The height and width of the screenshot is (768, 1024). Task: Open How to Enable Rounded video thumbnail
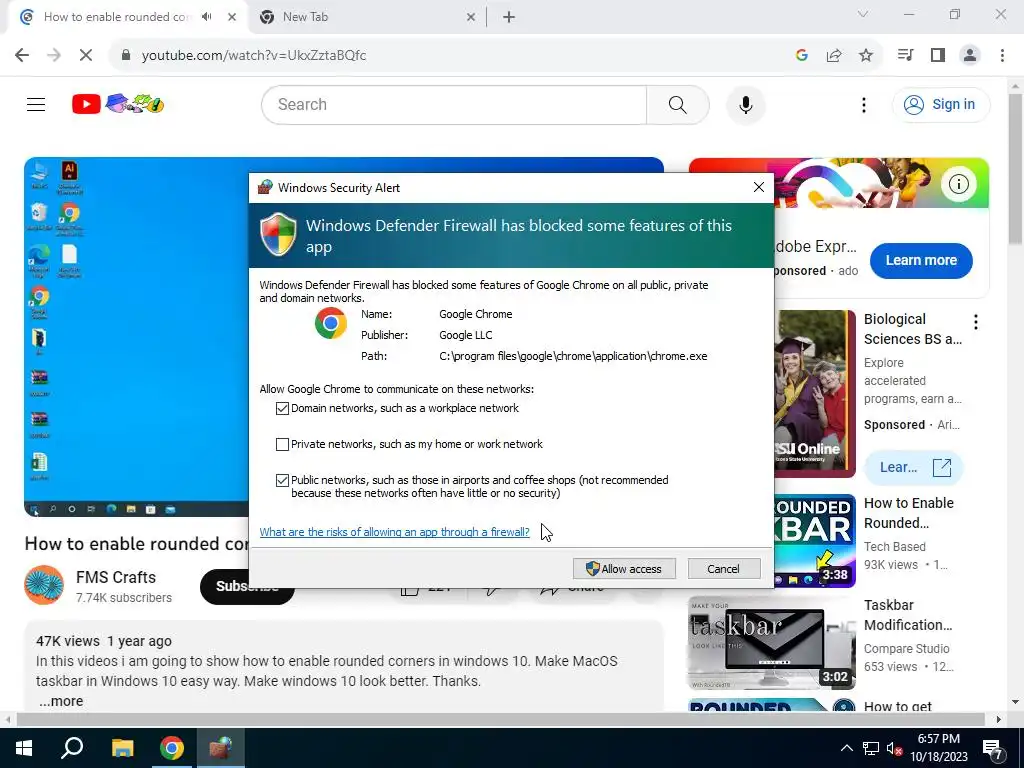click(x=814, y=541)
